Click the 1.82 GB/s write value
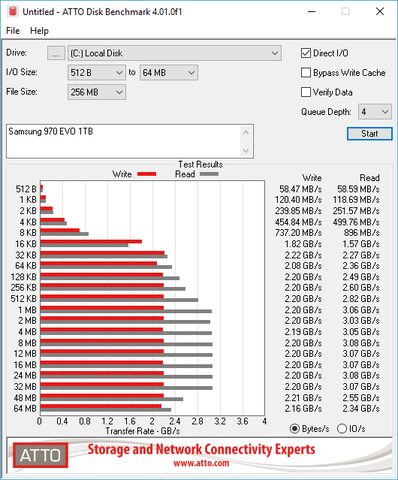 pyautogui.click(x=303, y=244)
